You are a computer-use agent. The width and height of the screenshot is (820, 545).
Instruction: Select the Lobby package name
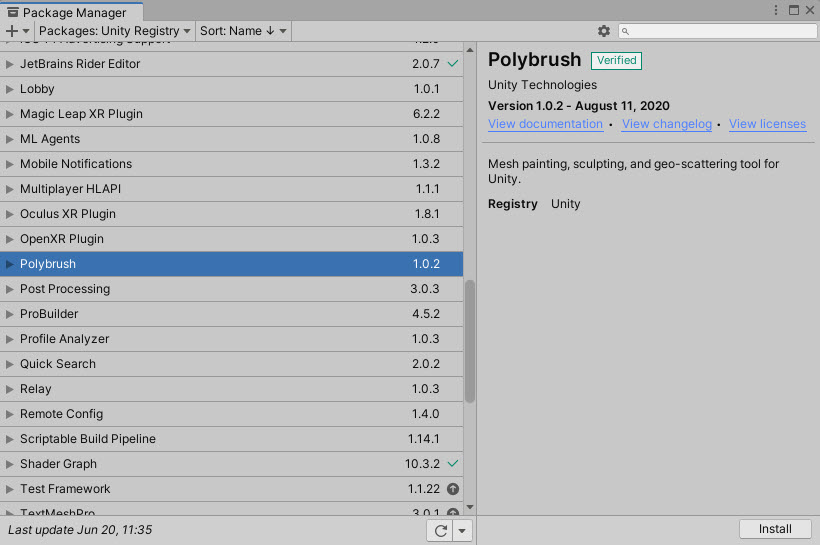pyautogui.click(x=37, y=89)
